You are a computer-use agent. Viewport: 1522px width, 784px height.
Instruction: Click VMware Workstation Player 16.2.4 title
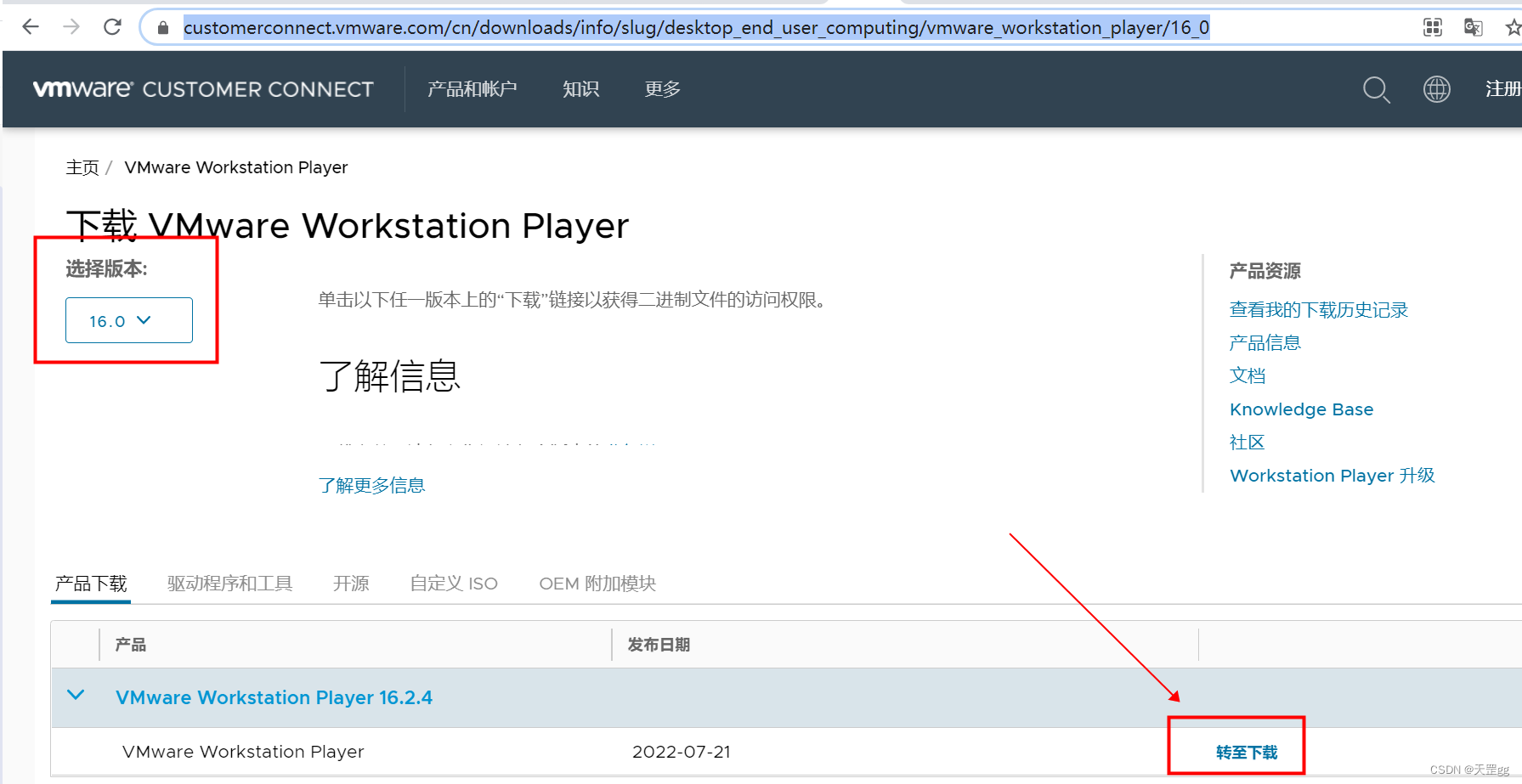click(x=274, y=697)
